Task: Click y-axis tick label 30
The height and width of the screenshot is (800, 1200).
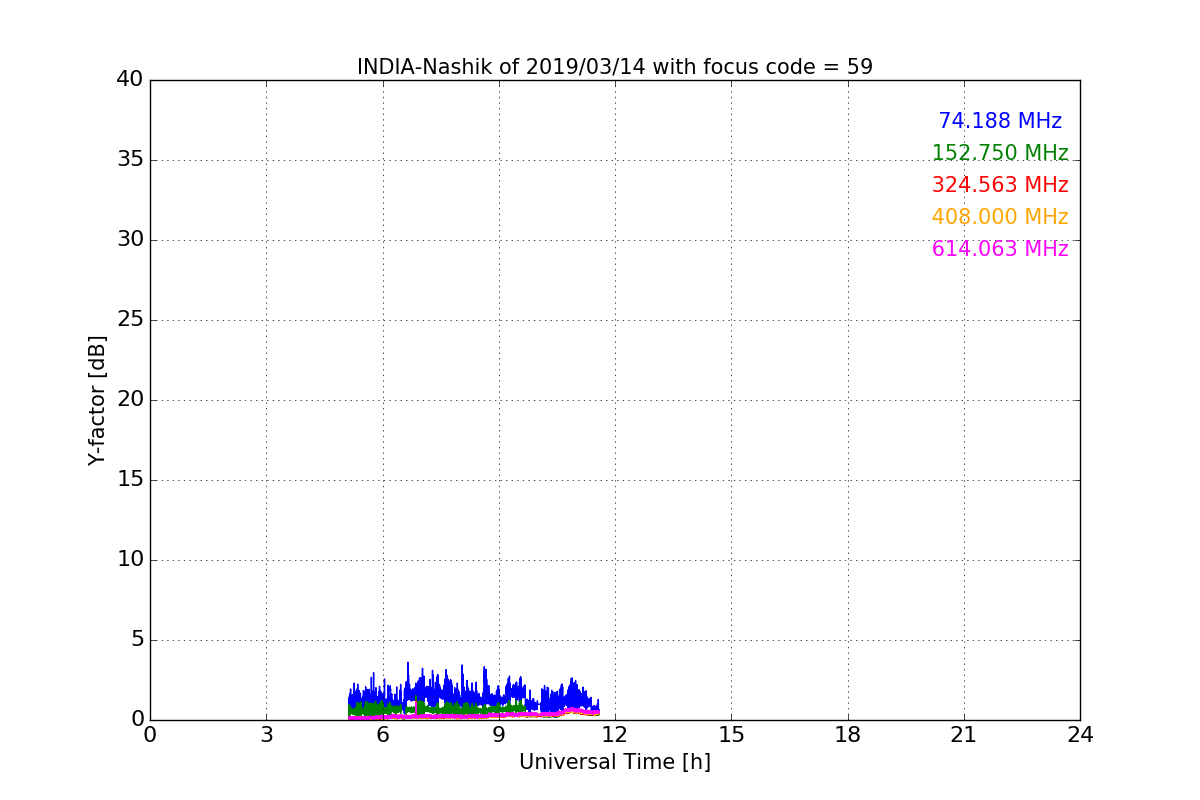Action: 130,240
